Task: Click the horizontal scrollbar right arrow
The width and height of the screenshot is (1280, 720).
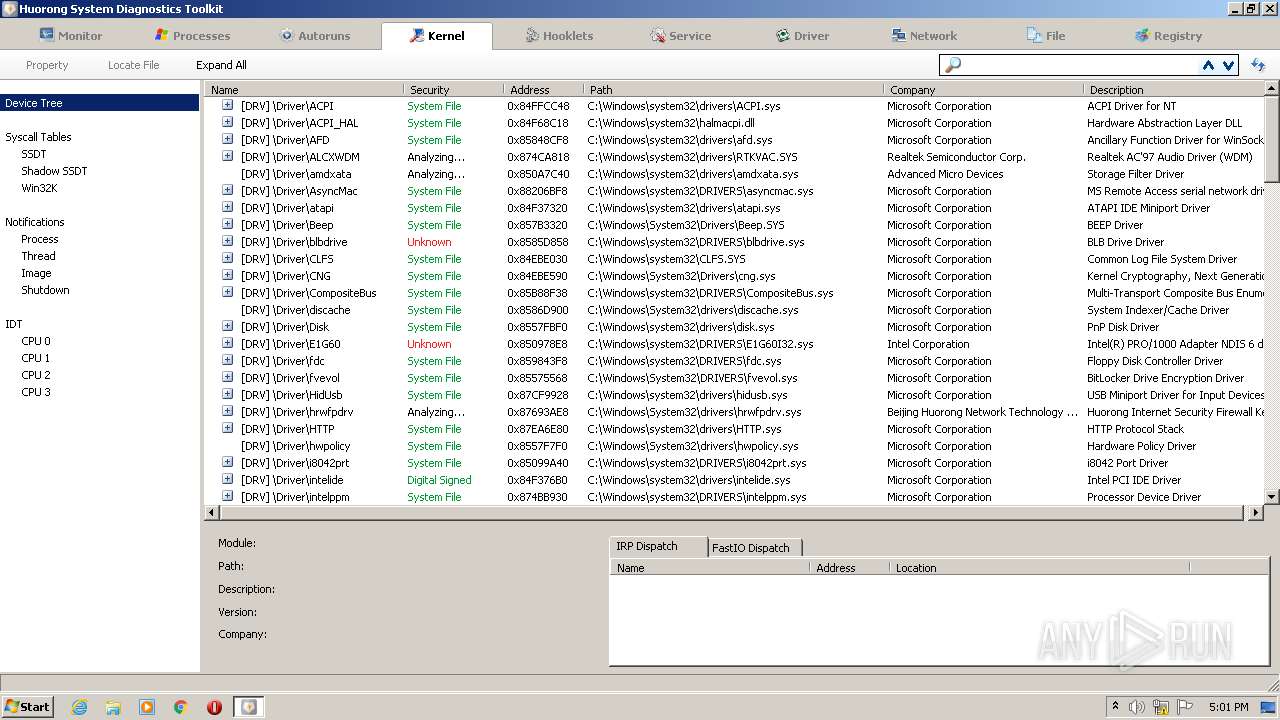Action: pyautogui.click(x=1256, y=513)
